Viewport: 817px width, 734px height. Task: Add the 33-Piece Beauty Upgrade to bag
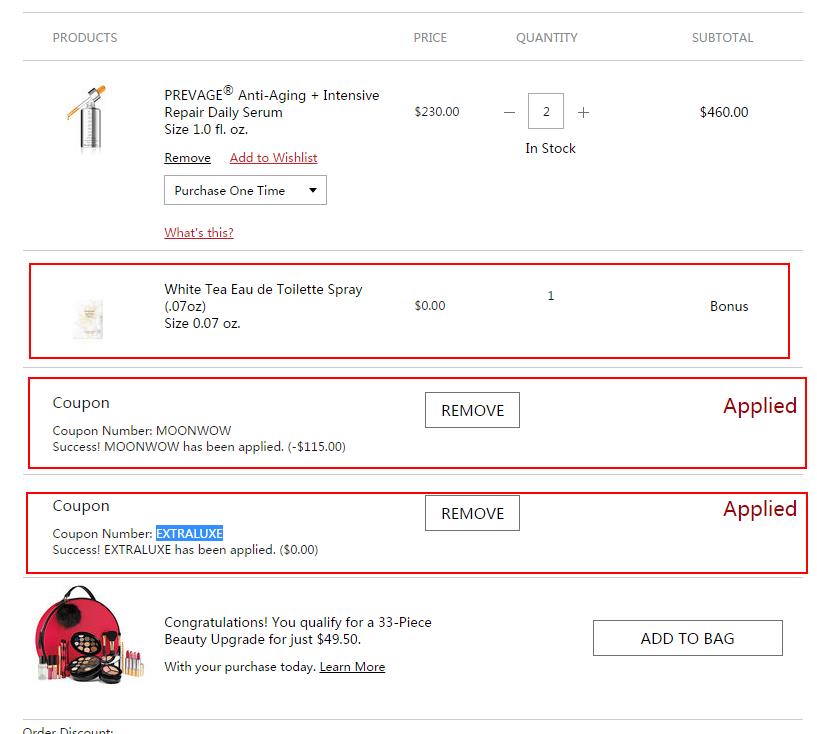click(688, 638)
